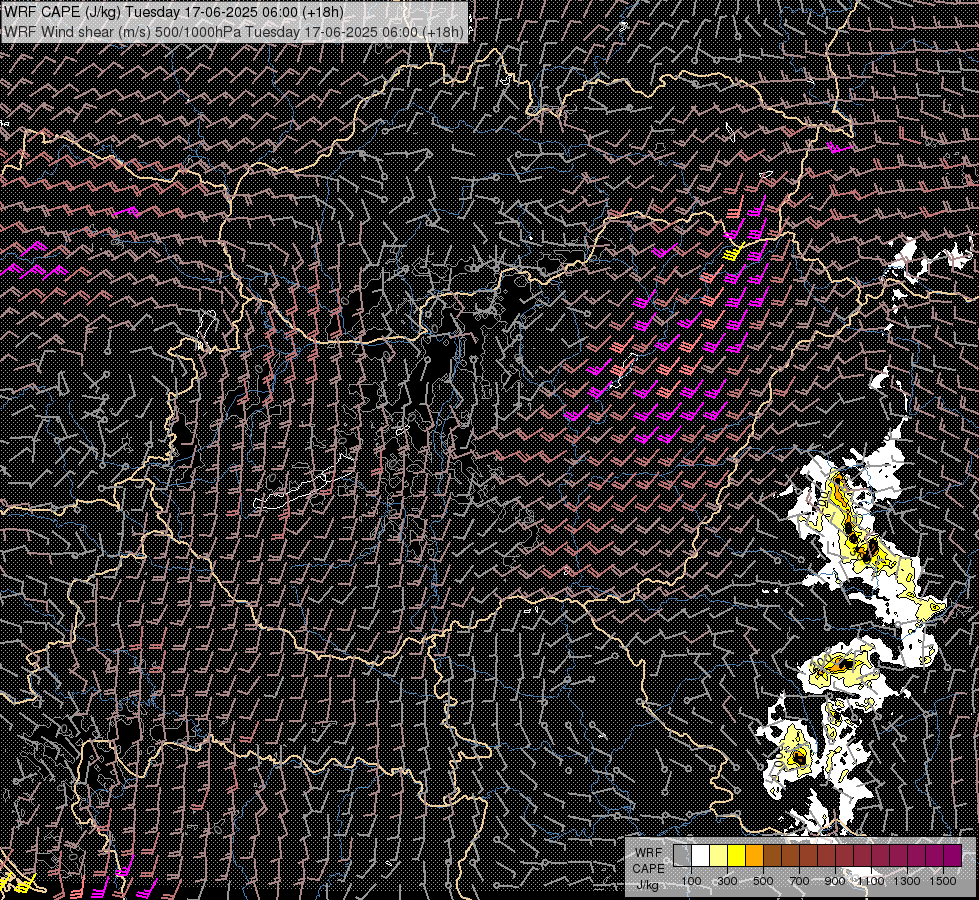This screenshot has width=979, height=900.
Task: Click the 300 legend label
Action: click(727, 881)
